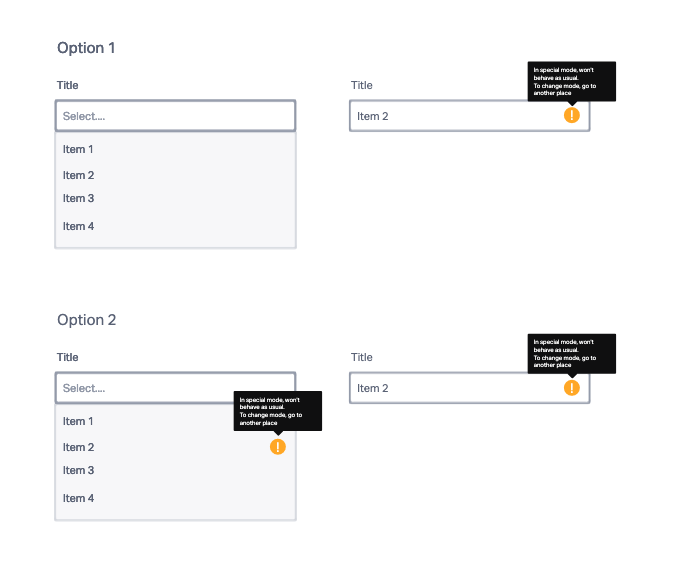674x566 pixels.
Task: Open the Select... dropdown under Option 1
Action: [x=175, y=116]
